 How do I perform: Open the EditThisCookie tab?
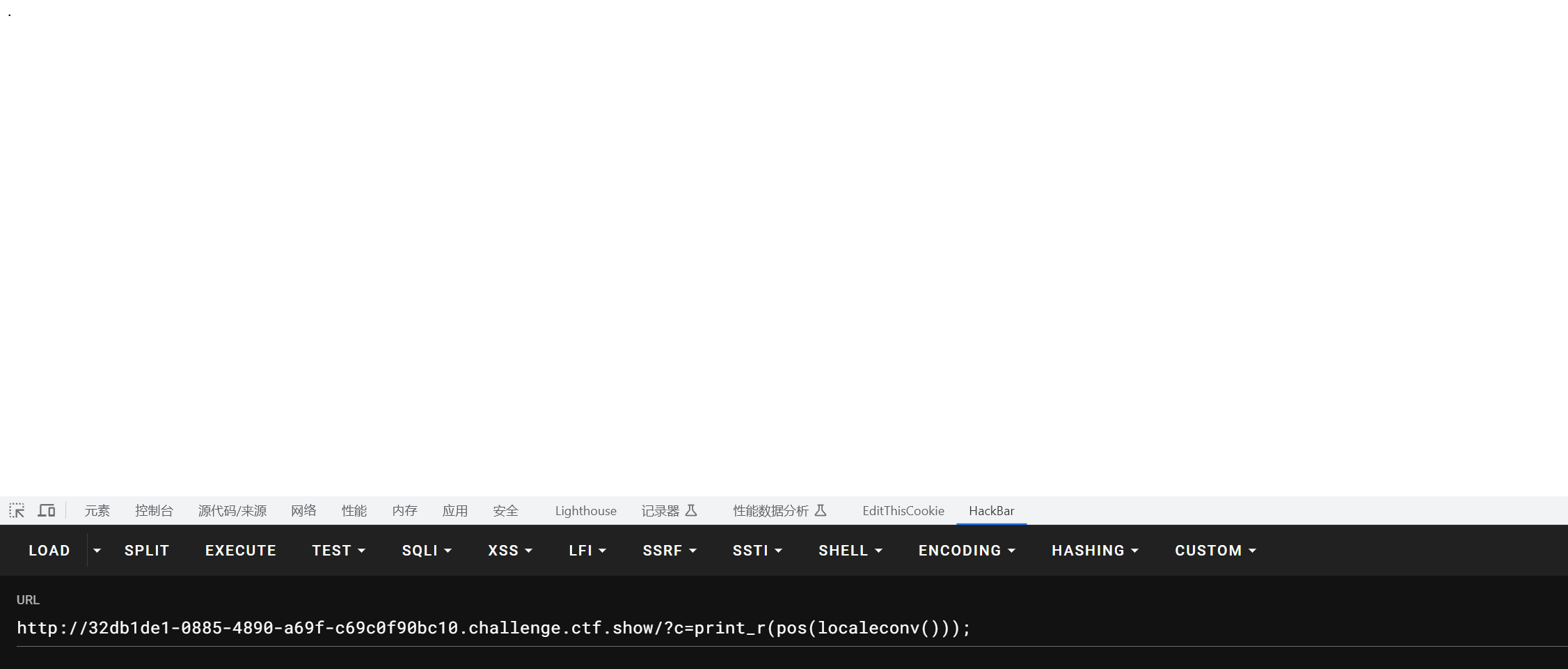(x=903, y=511)
